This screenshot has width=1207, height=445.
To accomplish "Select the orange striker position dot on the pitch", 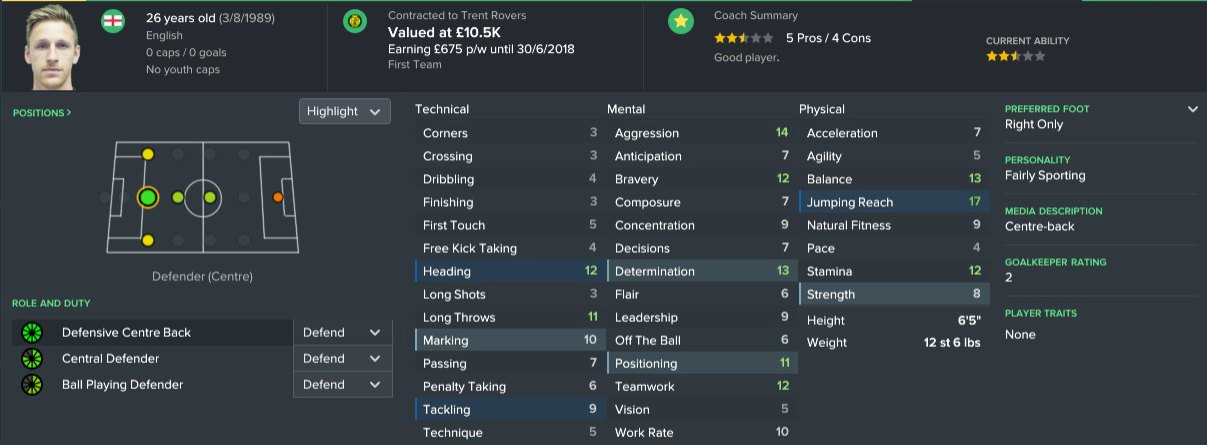I will tap(277, 198).
